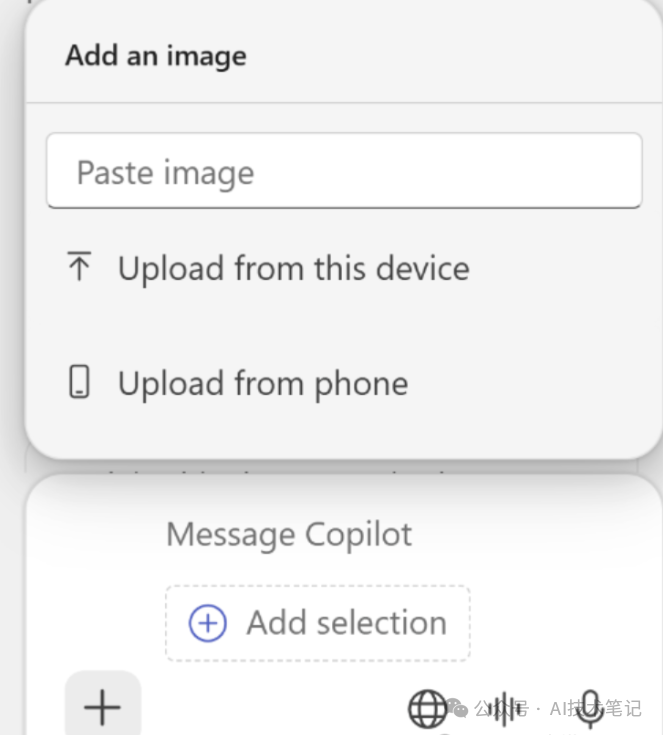Focus the Paste image field

344,171
